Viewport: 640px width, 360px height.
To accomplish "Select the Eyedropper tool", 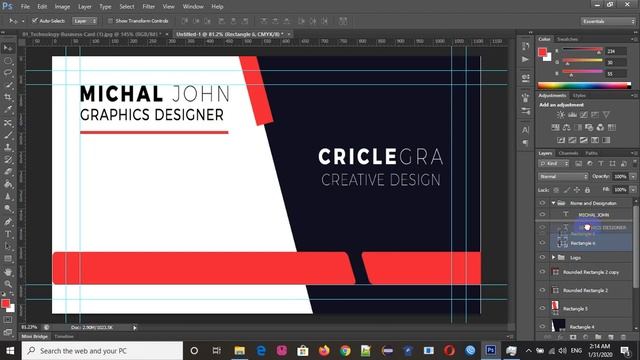I will (8, 109).
